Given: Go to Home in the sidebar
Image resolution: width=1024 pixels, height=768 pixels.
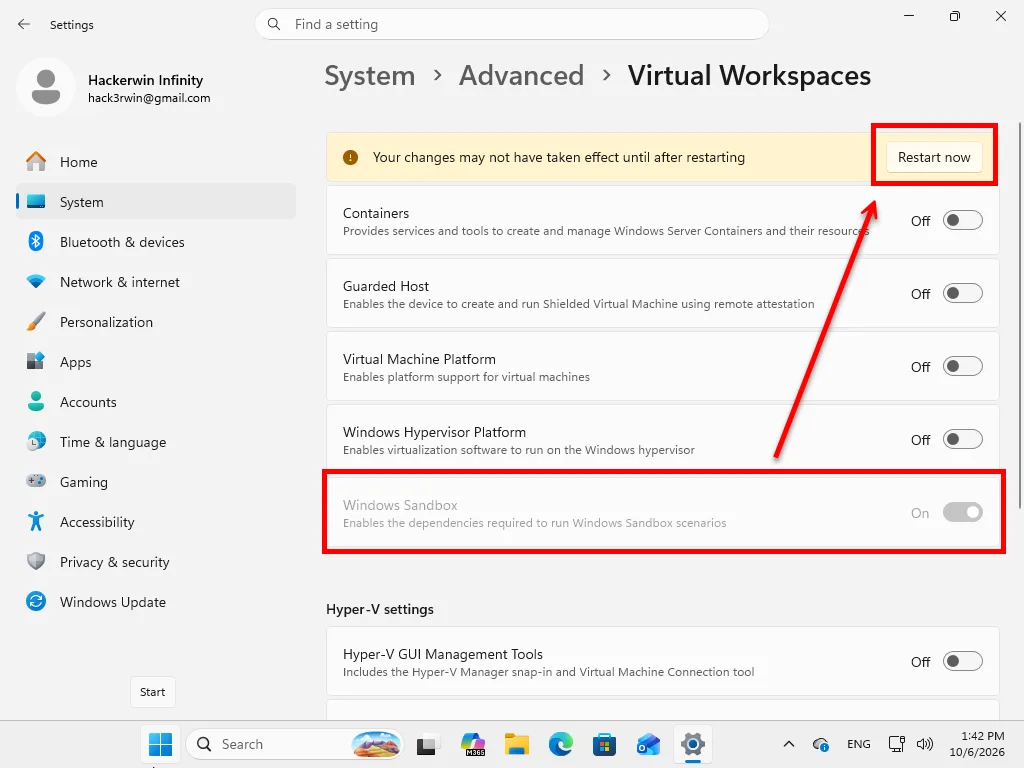Looking at the screenshot, I should [156, 162].
